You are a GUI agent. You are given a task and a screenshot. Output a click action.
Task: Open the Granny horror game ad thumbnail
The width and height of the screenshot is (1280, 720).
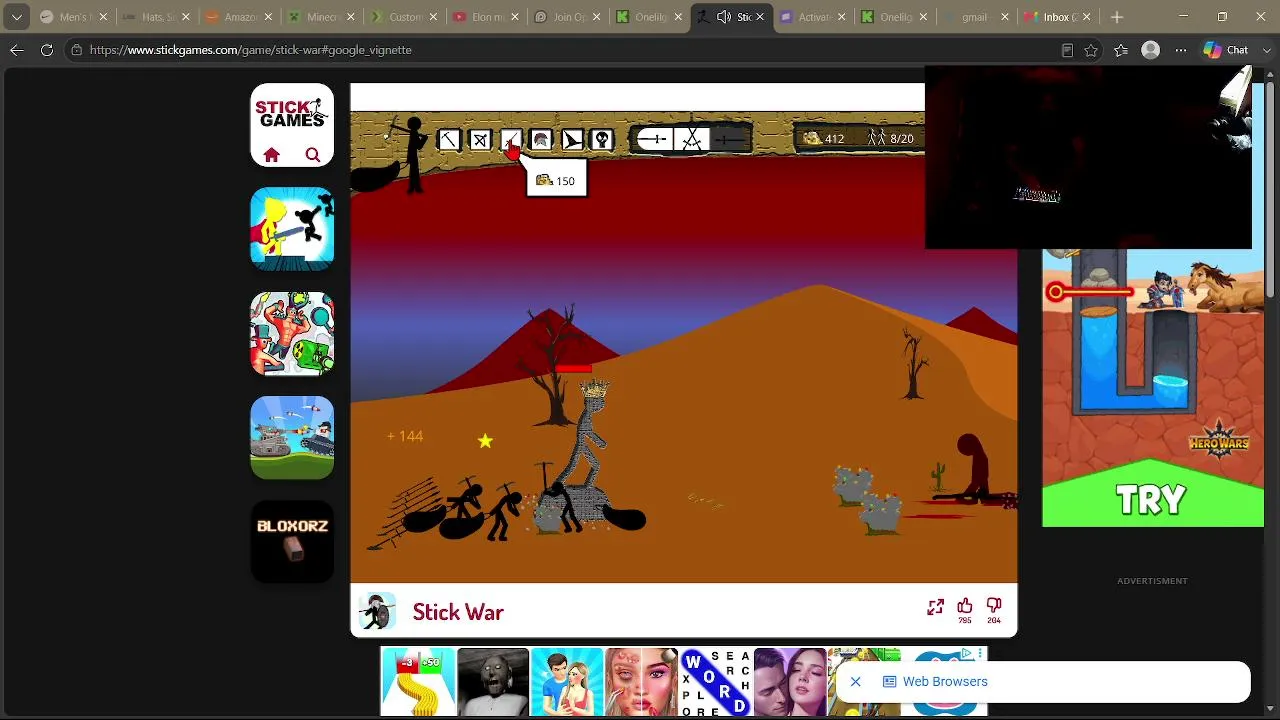click(493, 682)
